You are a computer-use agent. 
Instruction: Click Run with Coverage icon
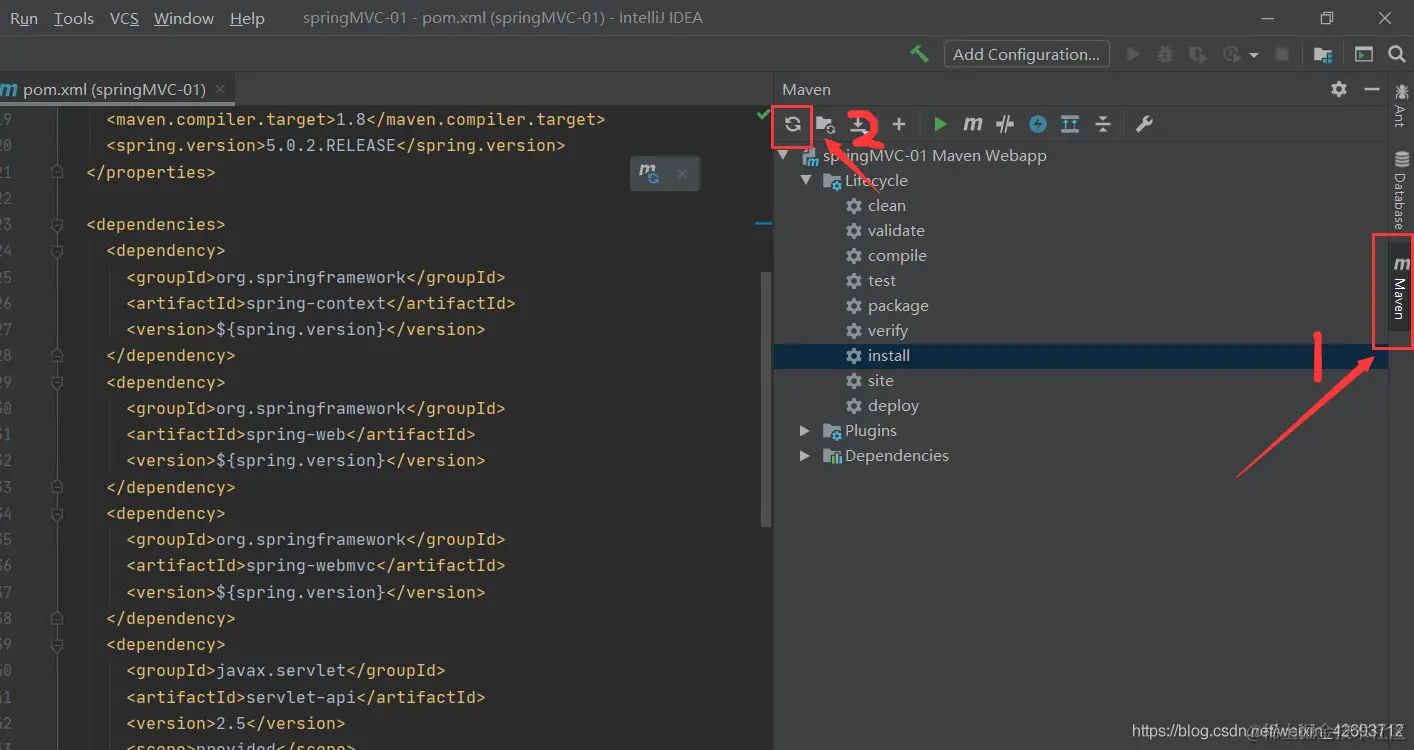(x=1197, y=54)
